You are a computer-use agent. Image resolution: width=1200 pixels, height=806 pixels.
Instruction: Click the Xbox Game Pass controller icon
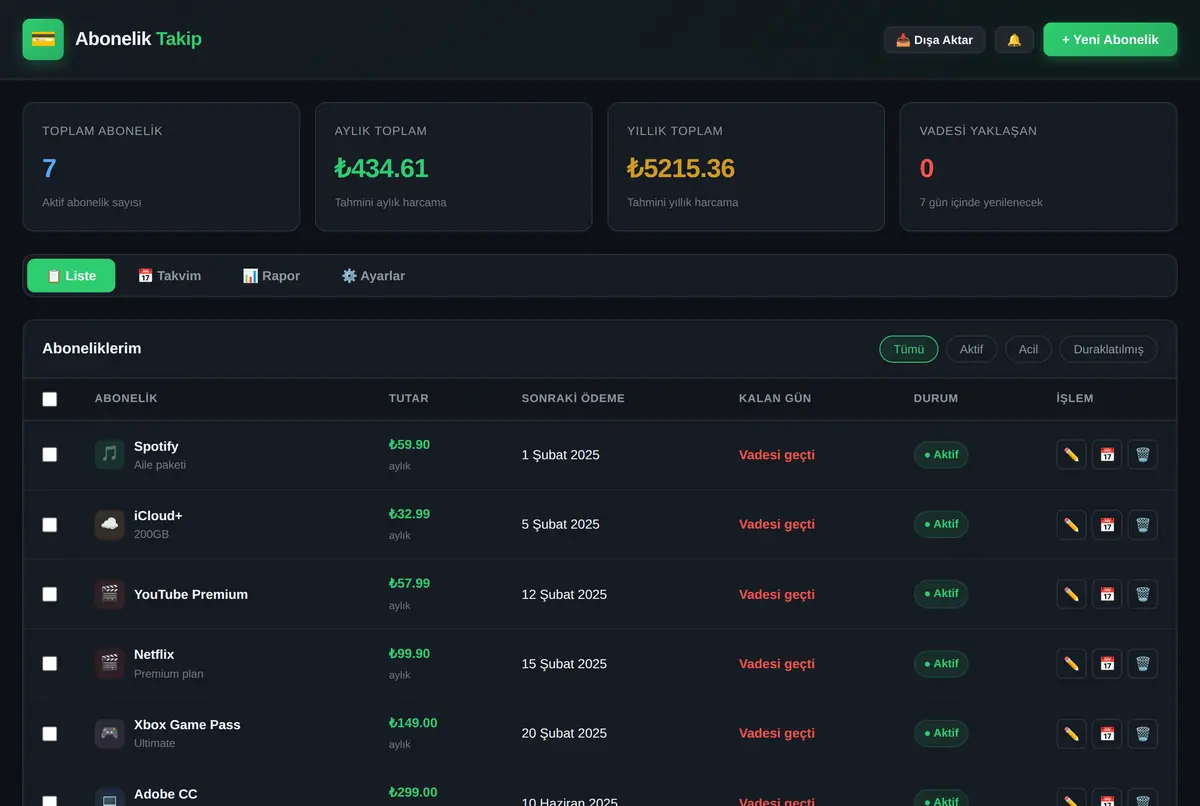point(110,734)
